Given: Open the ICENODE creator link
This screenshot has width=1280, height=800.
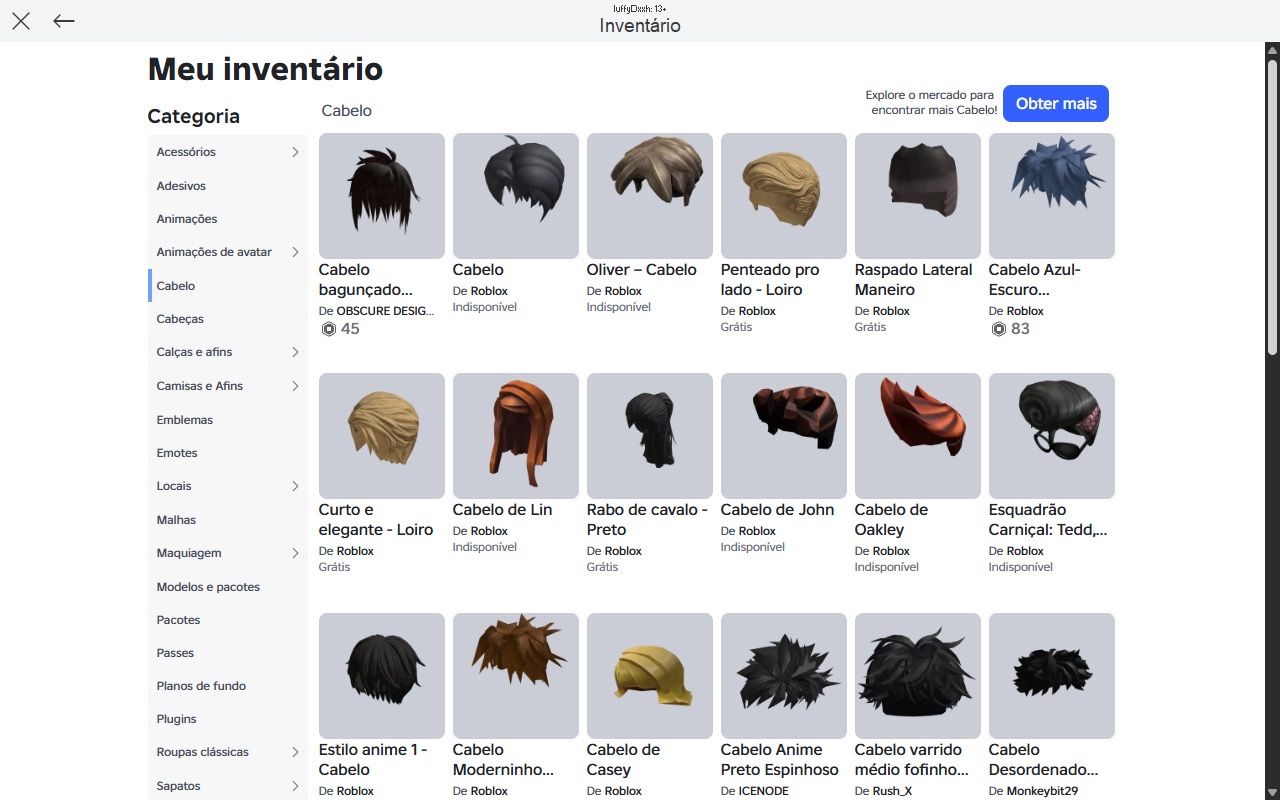Looking at the screenshot, I should pyautogui.click(x=762, y=791).
